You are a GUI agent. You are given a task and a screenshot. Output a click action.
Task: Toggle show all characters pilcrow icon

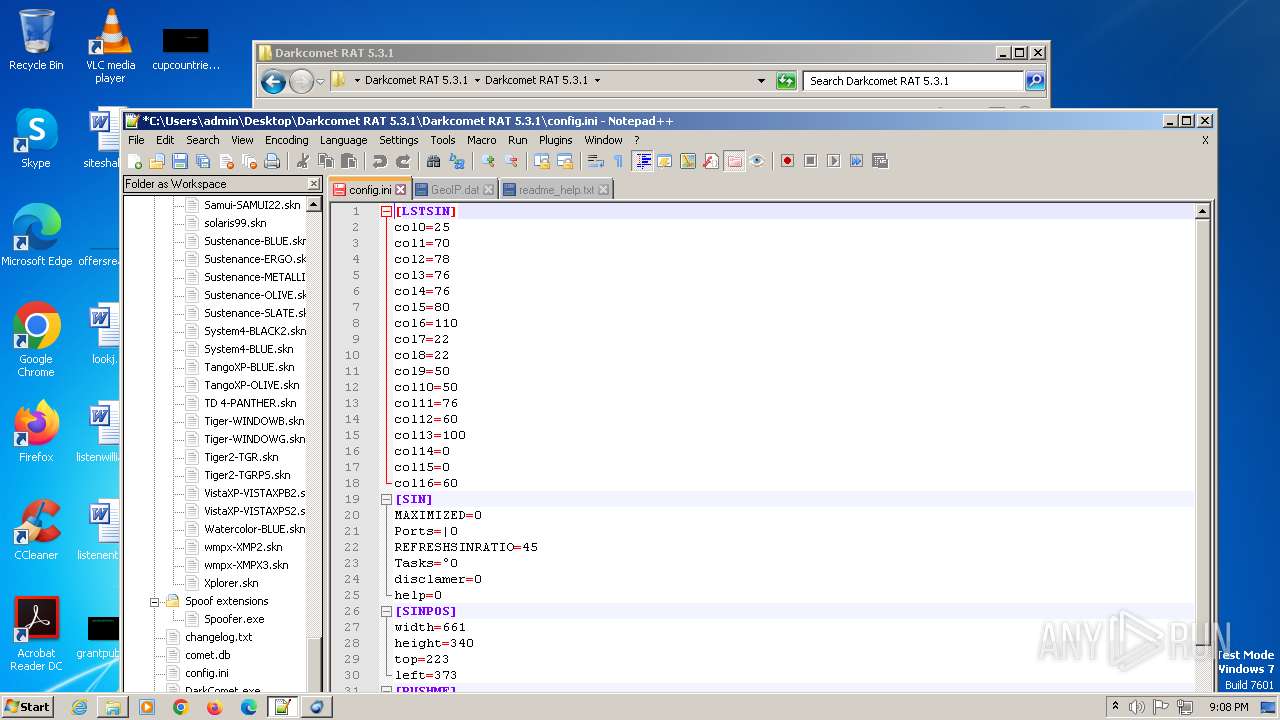[x=618, y=161]
